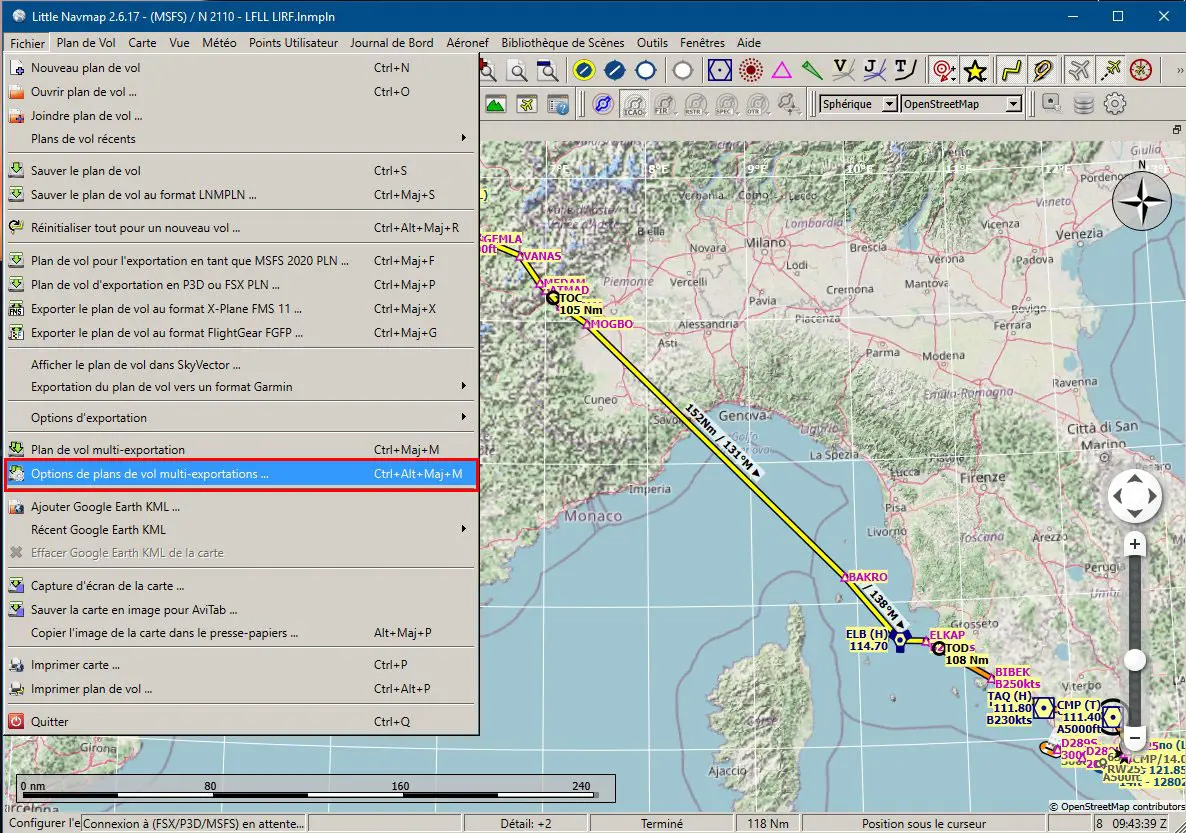Show VOR stations hexagon icon
Viewport: 1186px width, 833px height.
point(719,70)
